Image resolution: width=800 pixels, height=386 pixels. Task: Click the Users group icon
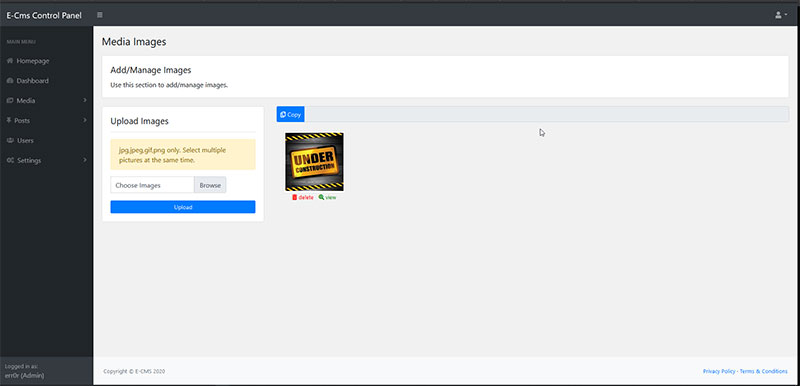10,140
